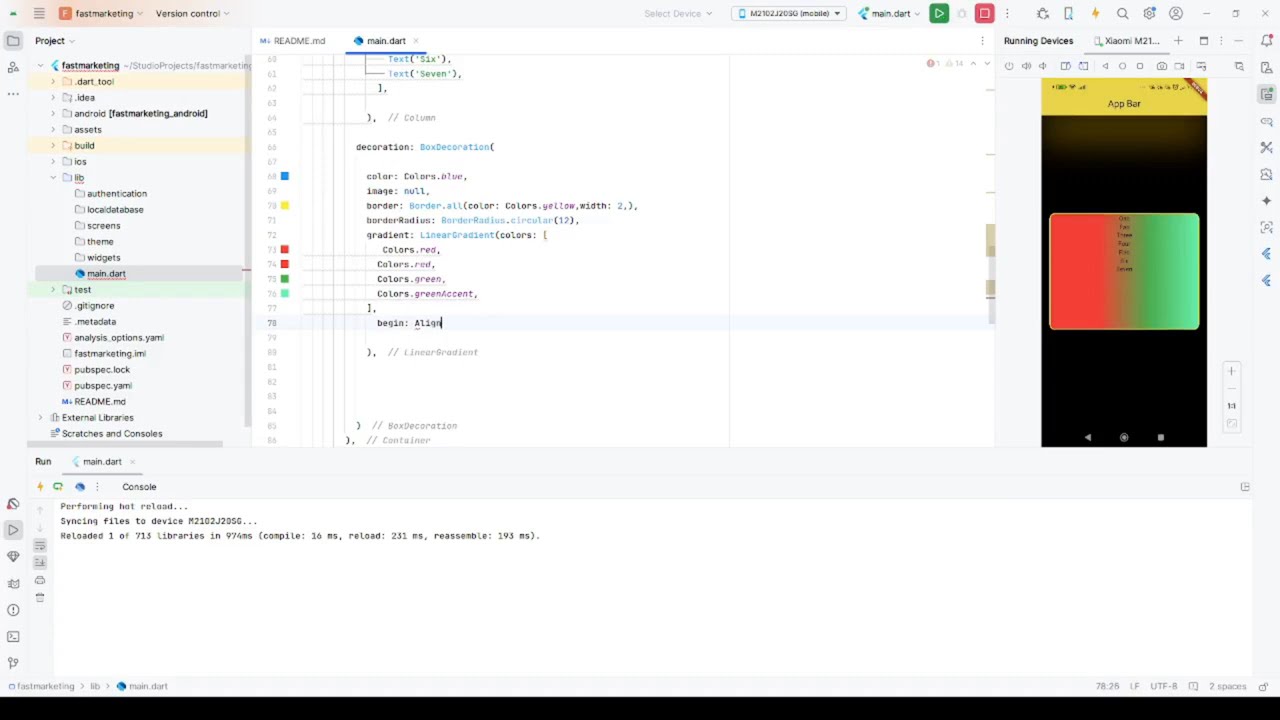Open Search Everywhere magnifier
The width and height of the screenshot is (1280, 720).
point(1122,13)
